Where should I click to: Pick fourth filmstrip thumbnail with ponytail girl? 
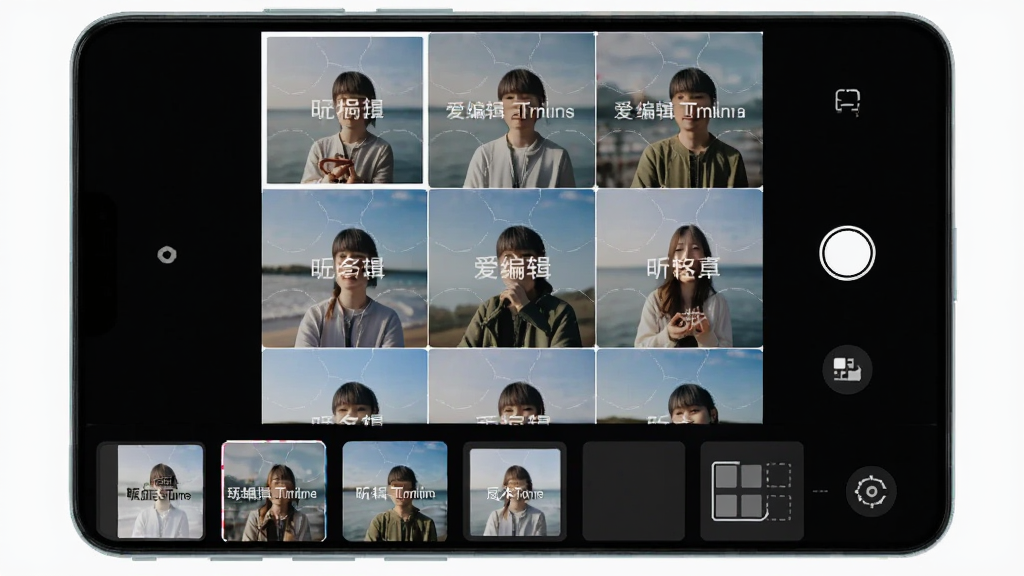click(515, 492)
